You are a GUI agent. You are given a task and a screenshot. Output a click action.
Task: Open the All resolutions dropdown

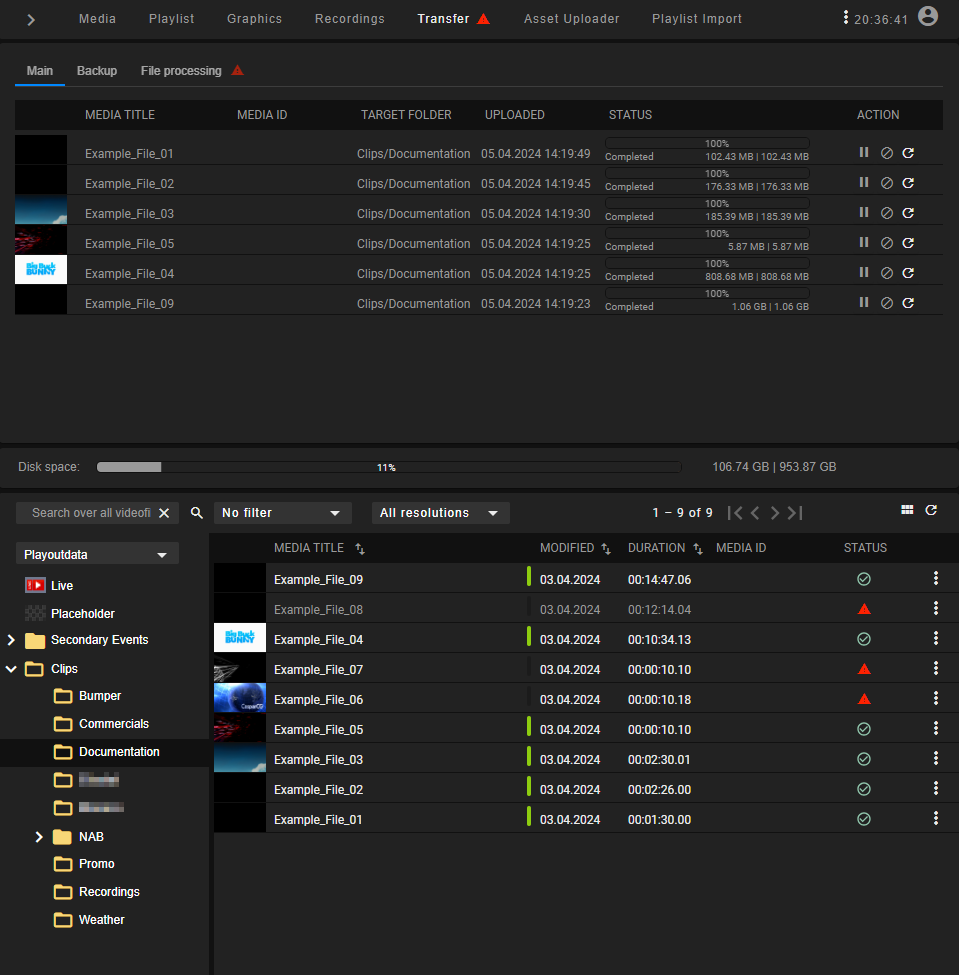tap(440, 512)
